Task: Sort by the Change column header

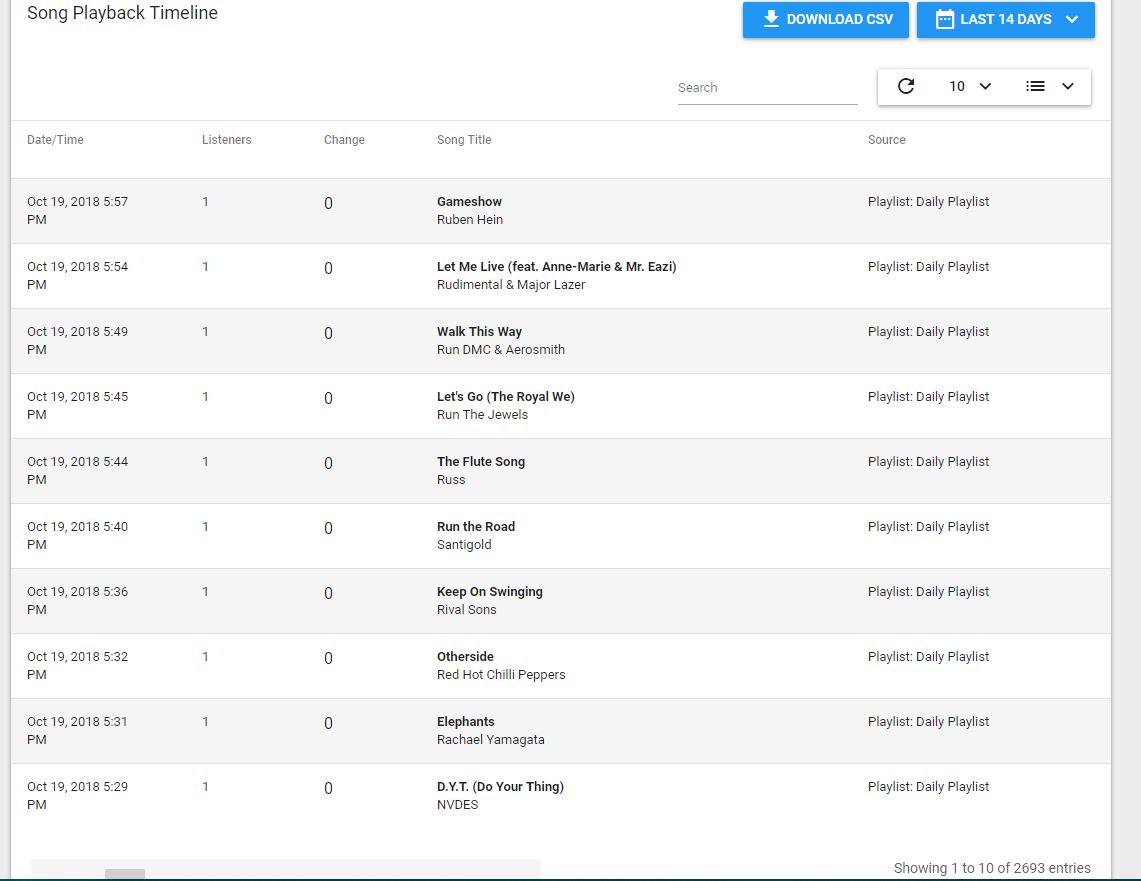Action: (x=344, y=140)
